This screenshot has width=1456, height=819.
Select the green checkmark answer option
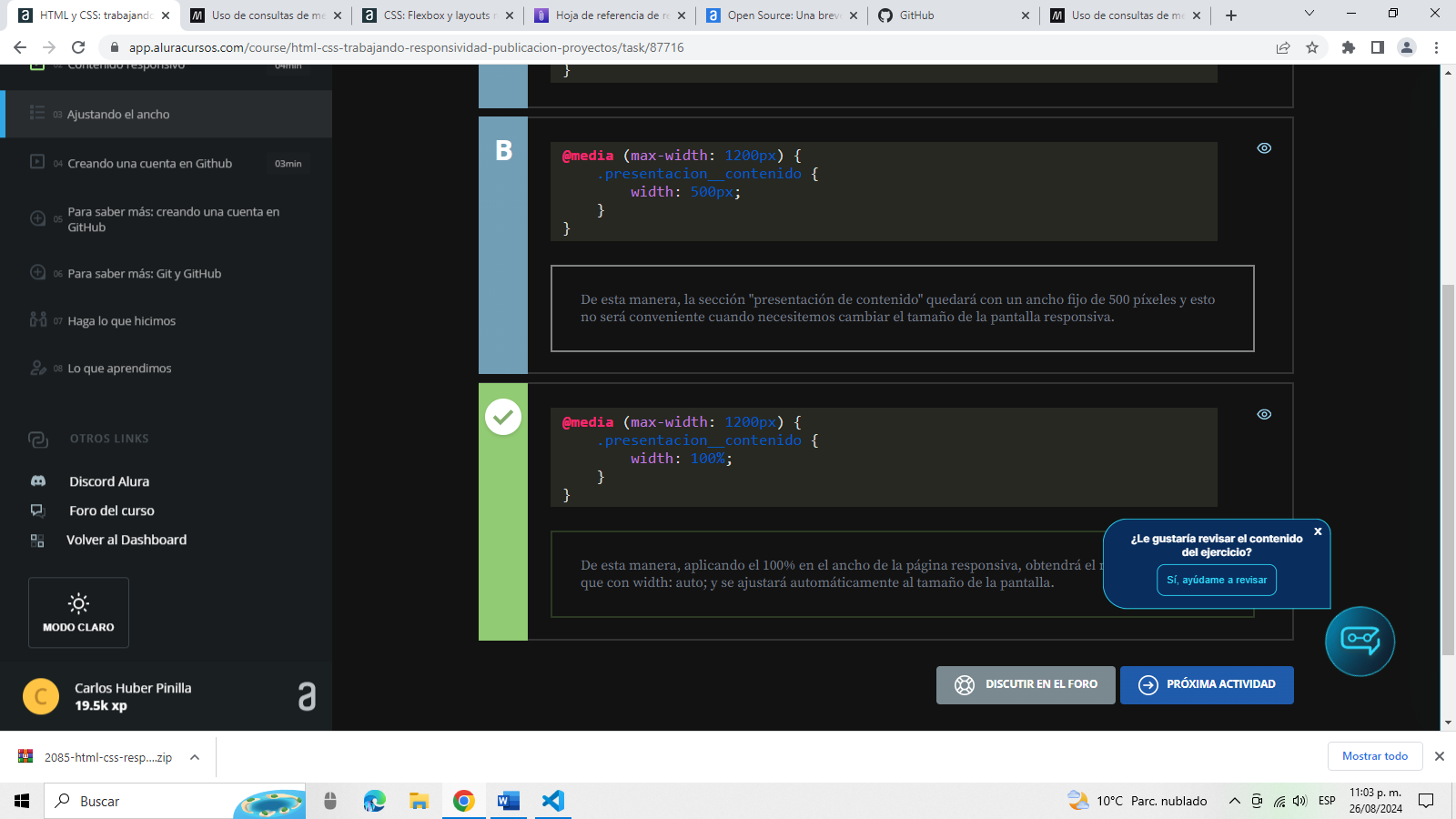tap(503, 417)
